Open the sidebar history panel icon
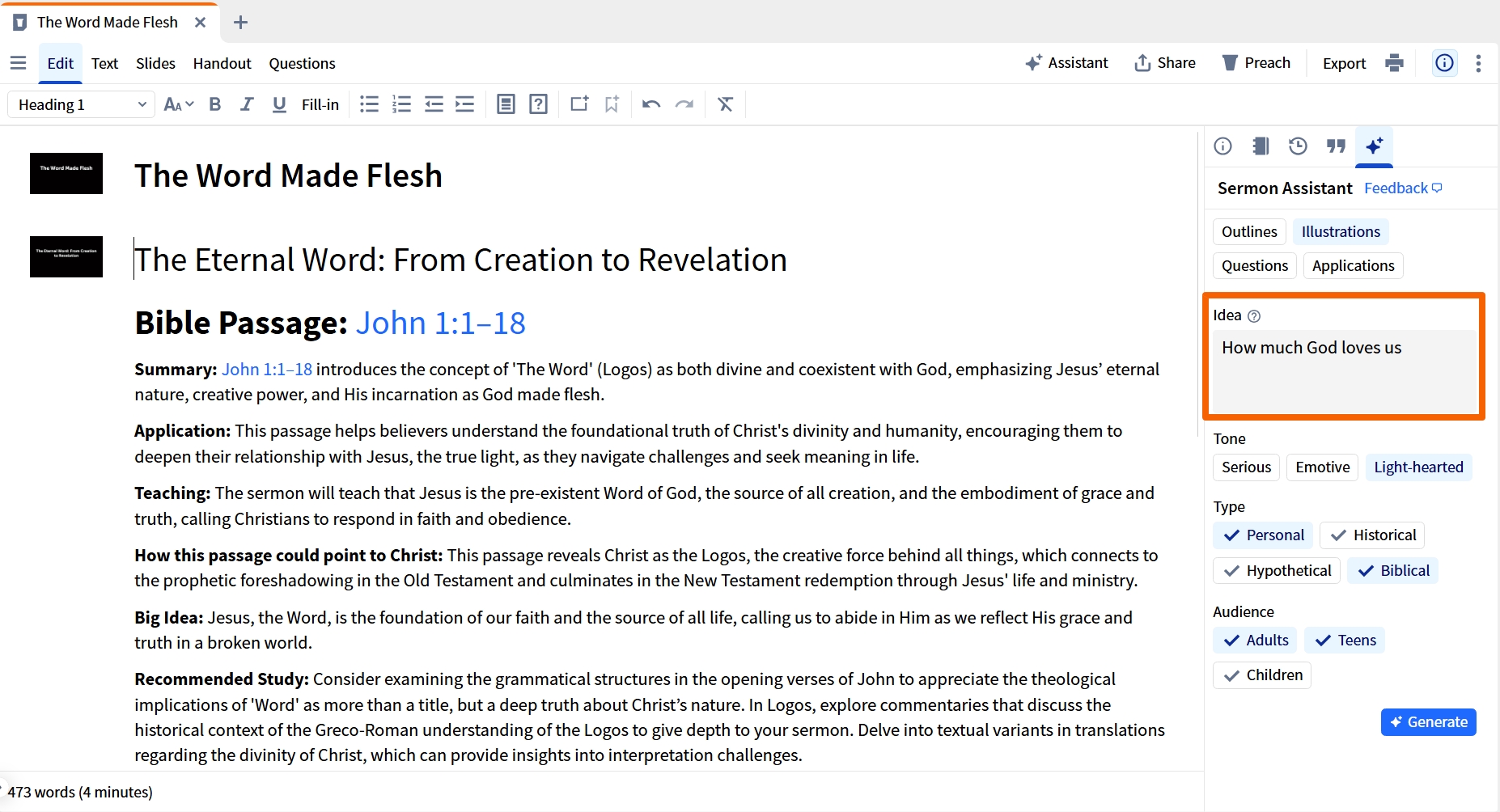This screenshot has height=812, width=1500. [x=1298, y=146]
